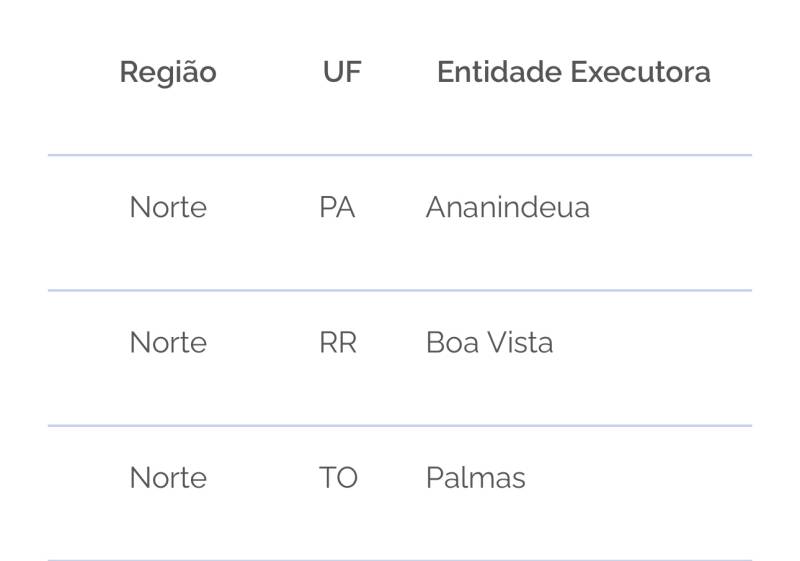Select the Ananindeua entity cell
Screen dimensions: 800x561
(508, 208)
